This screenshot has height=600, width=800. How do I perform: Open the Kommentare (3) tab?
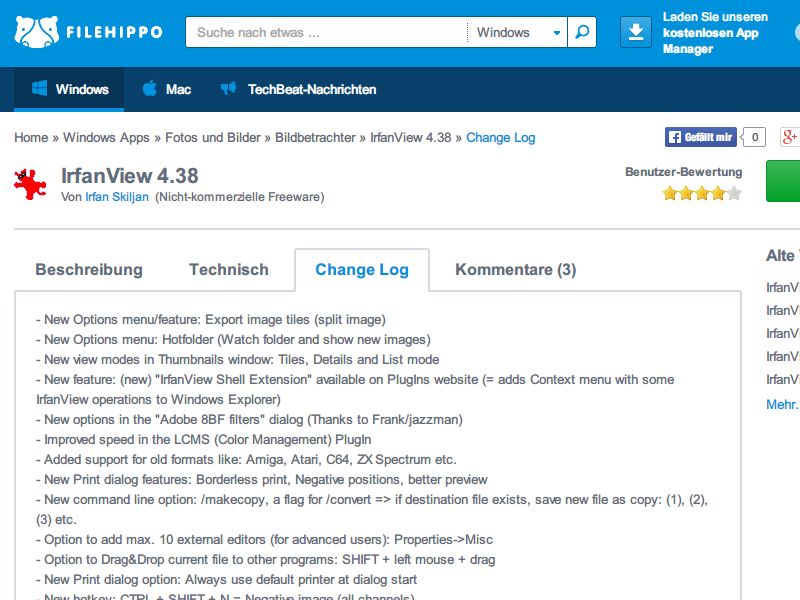tap(515, 269)
